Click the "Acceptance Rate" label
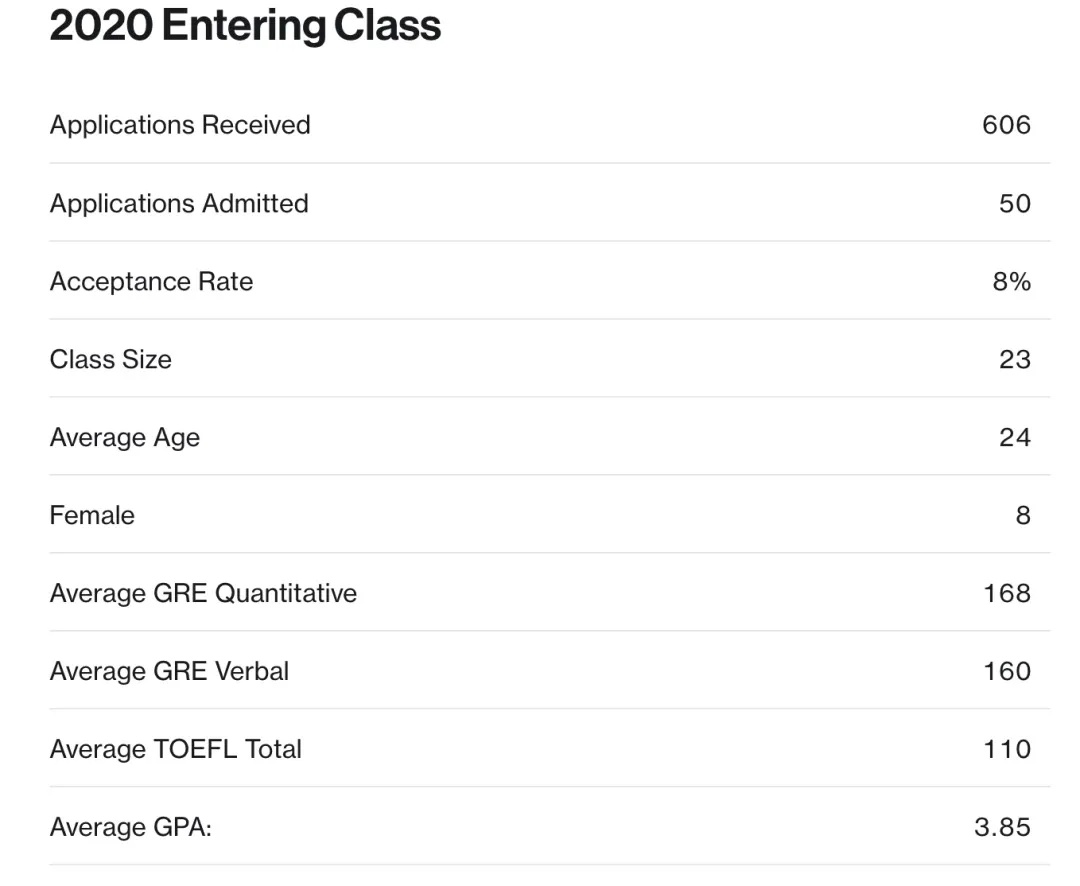1080x886 pixels. 151,281
